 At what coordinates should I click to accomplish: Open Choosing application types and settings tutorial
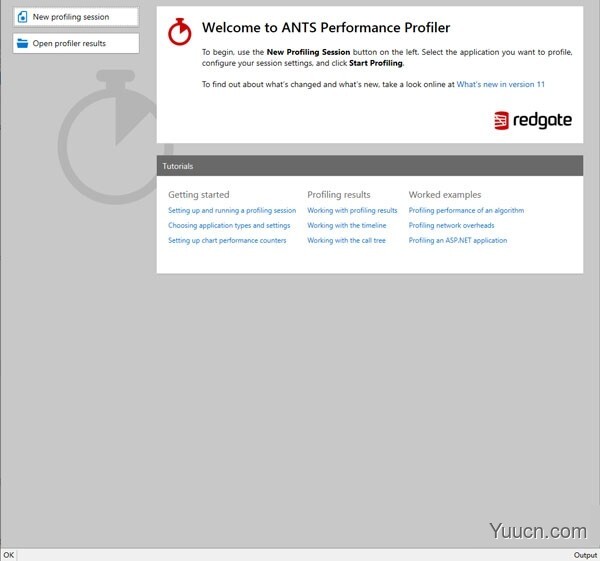[x=229, y=225]
